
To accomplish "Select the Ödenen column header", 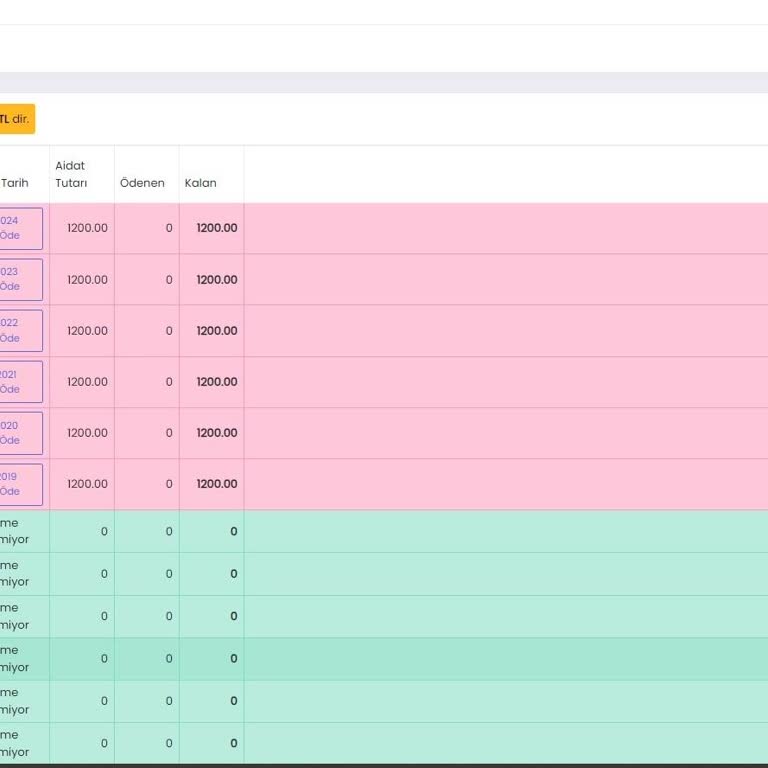I will tap(142, 183).
